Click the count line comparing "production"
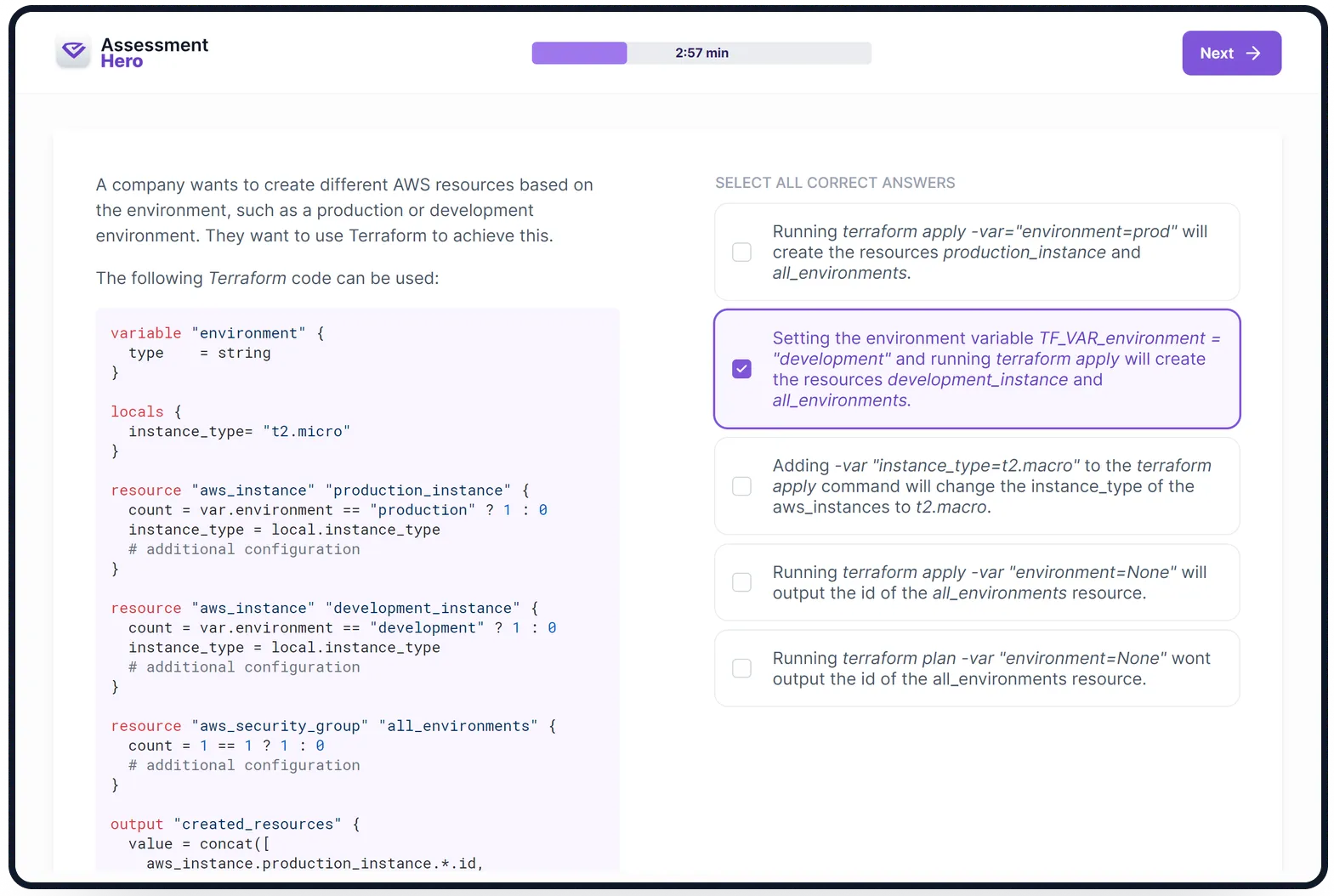Screen dimensions: 1334x896 [338, 510]
